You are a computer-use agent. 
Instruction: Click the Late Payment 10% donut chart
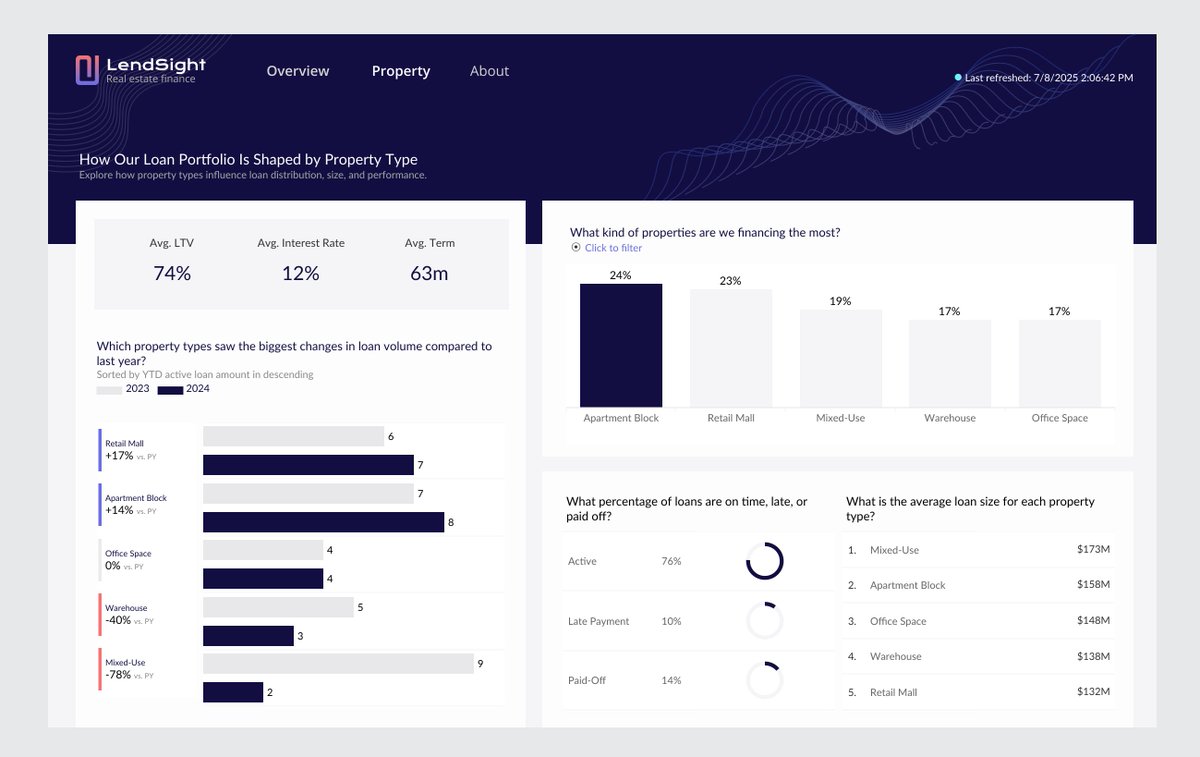[765, 621]
